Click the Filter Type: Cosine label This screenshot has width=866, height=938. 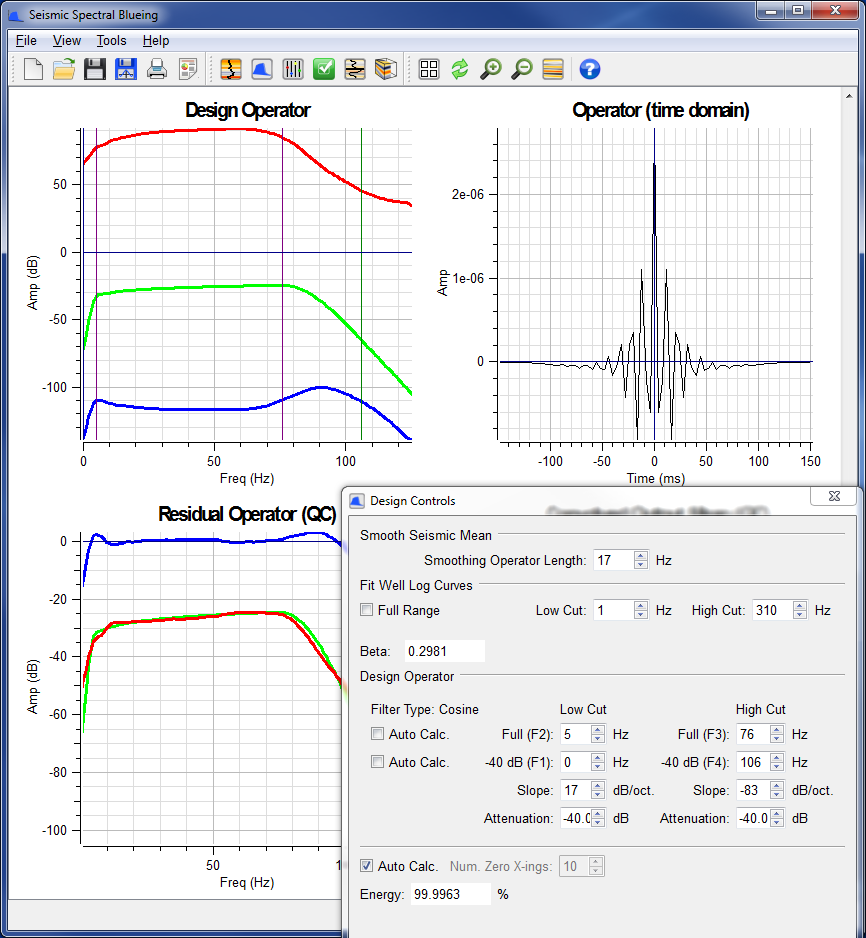tap(425, 709)
